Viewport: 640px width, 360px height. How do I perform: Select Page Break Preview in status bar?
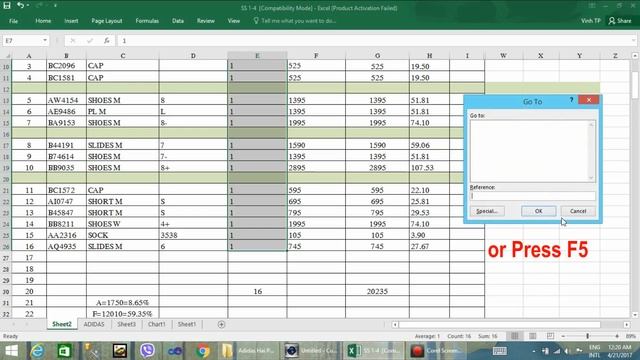pyautogui.click(x=550, y=336)
